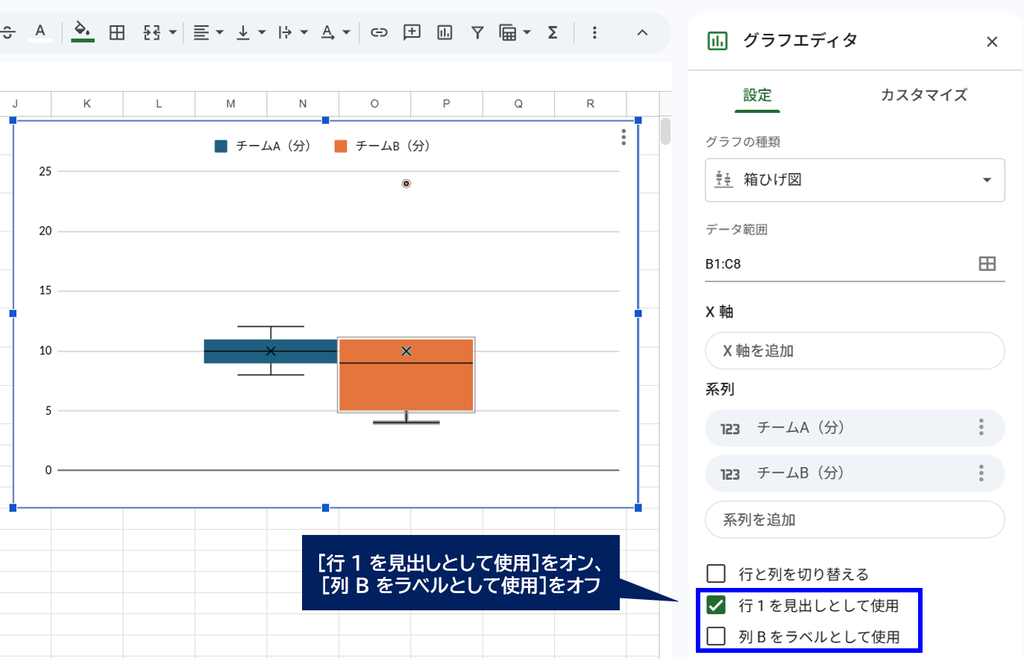Screen dimensions: 1024x659
Task: Select column L header
Action: coord(159,103)
